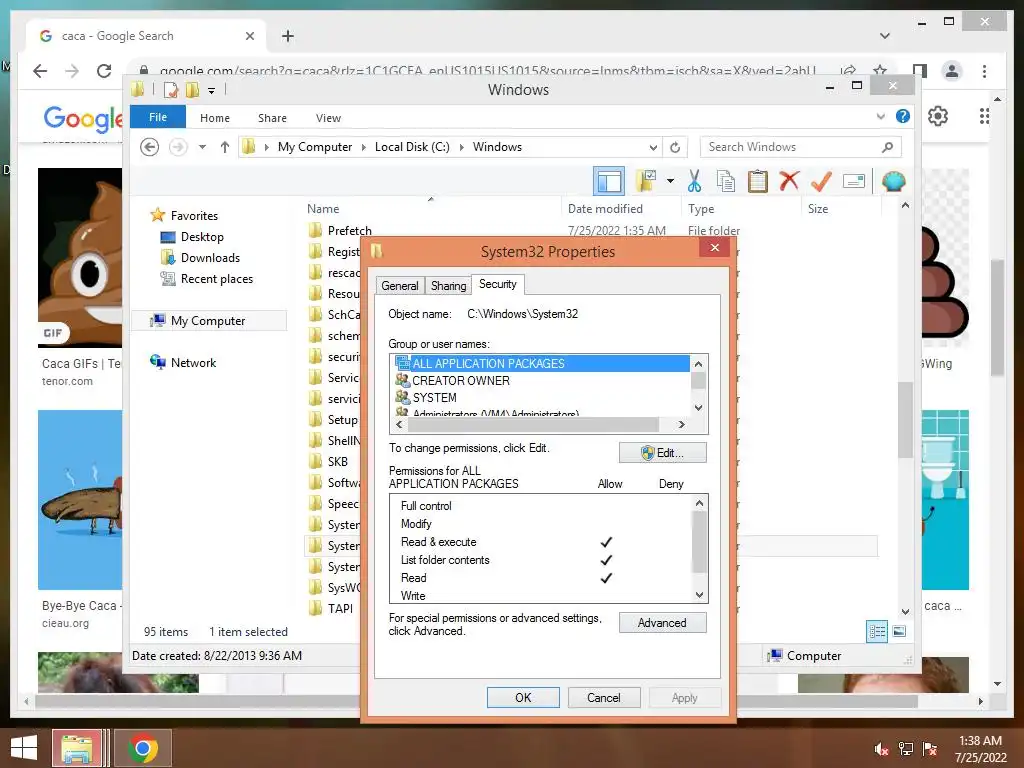
Task: Click Cancel in System32 Properties
Action: tap(603, 697)
